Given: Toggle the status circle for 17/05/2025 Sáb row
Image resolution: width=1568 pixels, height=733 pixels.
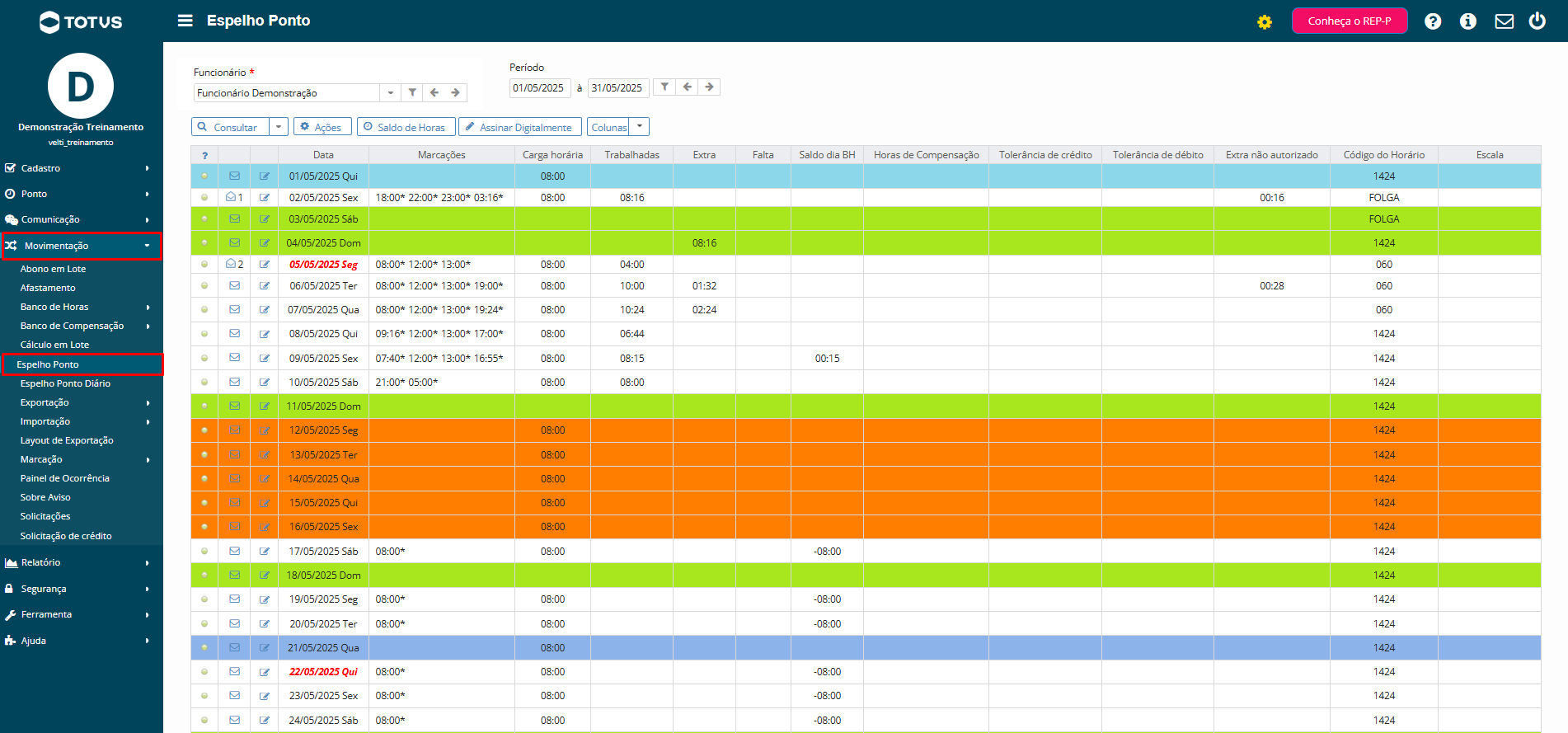Looking at the screenshot, I should (x=204, y=551).
